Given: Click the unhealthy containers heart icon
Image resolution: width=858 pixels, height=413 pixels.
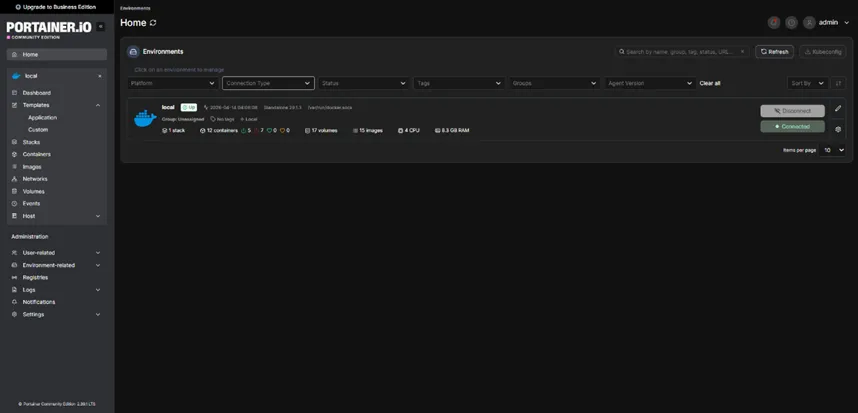Looking at the screenshot, I should click(x=283, y=131).
